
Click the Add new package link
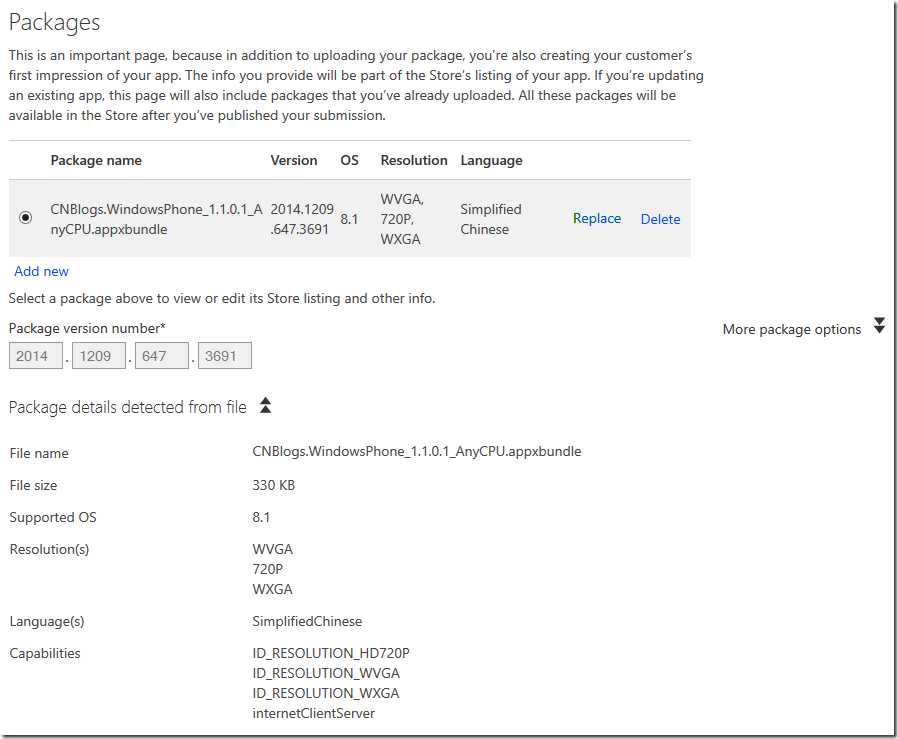42,271
